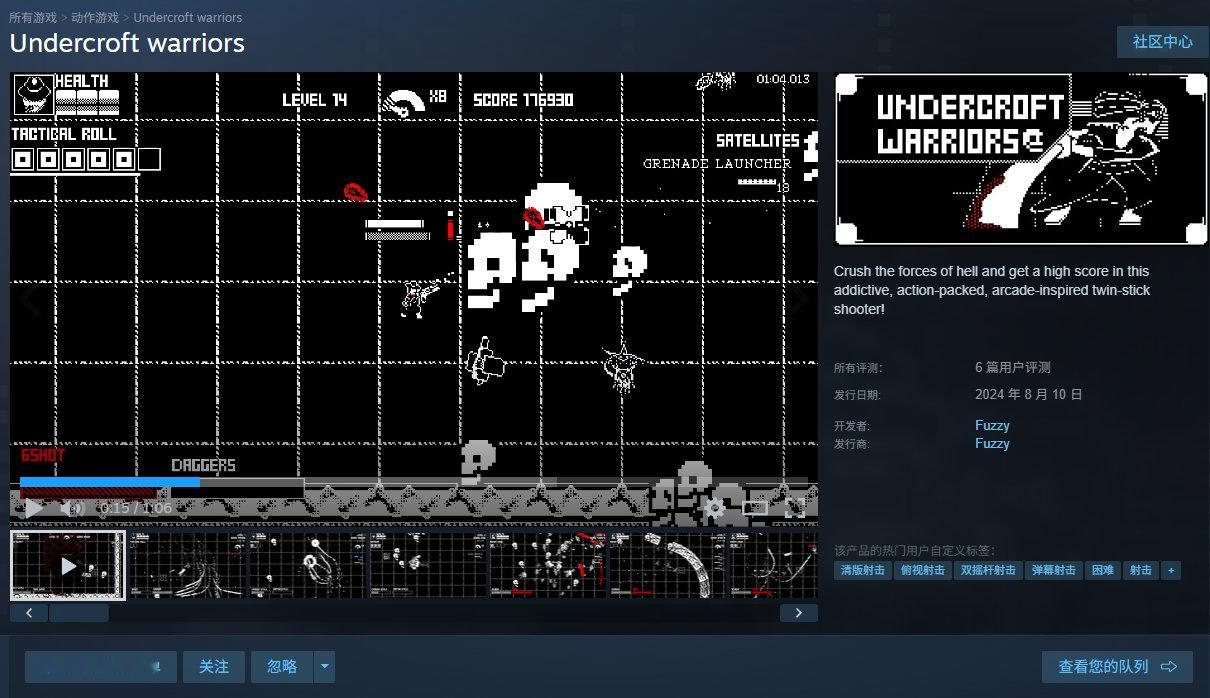The width and height of the screenshot is (1210, 698).
Task: Select the 困难 tag
Action: (1103, 570)
